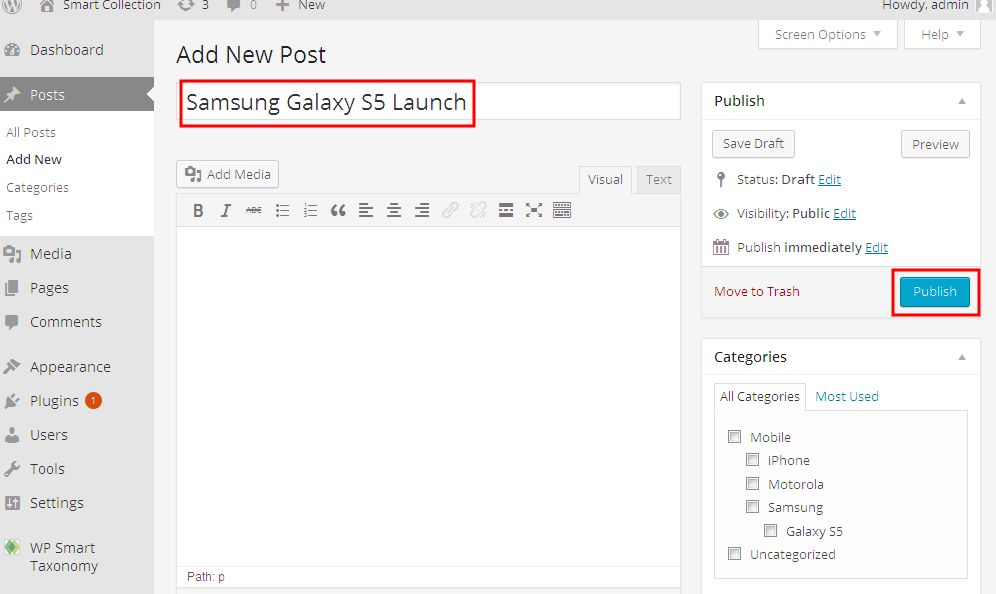Open the + New admin bar menu
This screenshot has width=996, height=594.
[300, 6]
